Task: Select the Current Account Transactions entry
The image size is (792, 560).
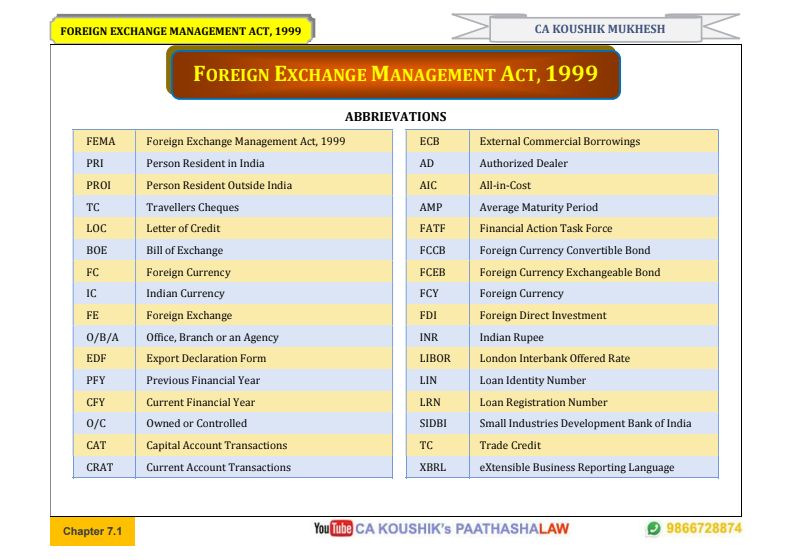Action: (218, 467)
